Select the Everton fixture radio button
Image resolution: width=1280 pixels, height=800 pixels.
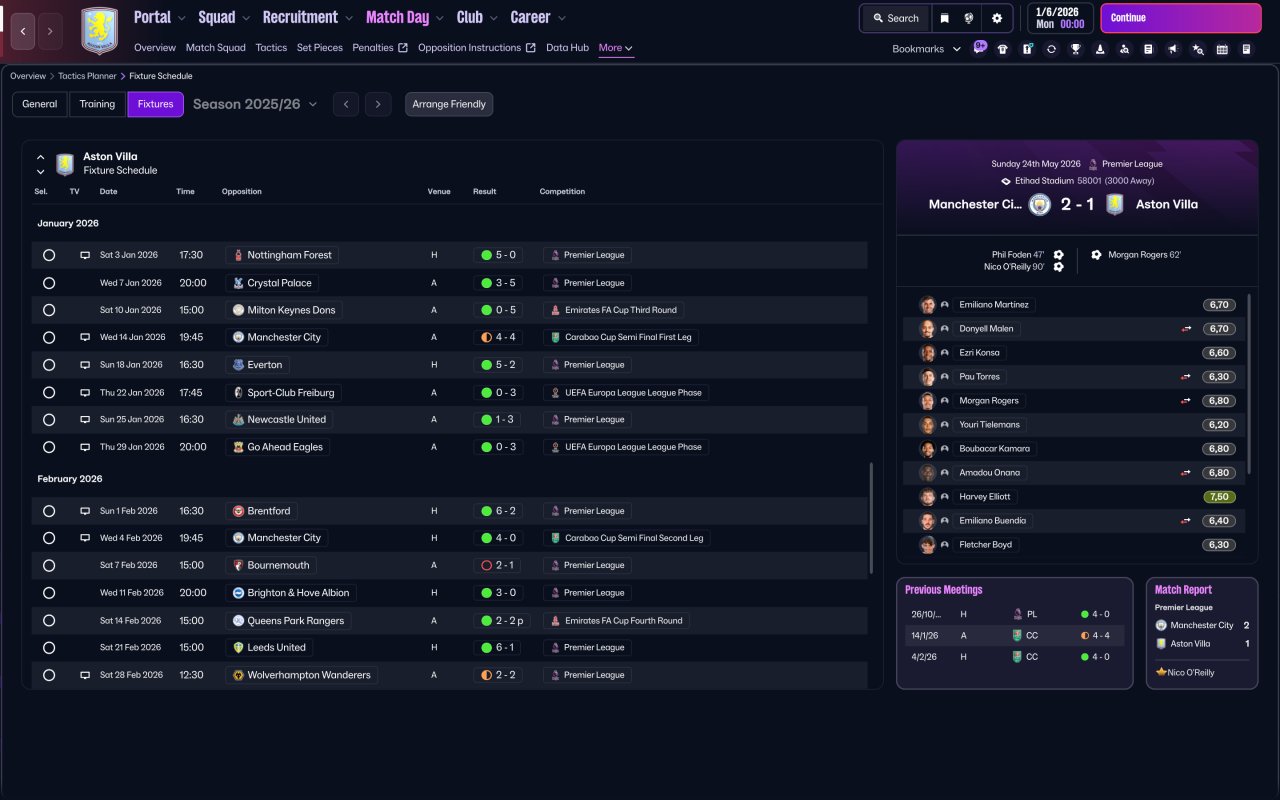pos(49,365)
